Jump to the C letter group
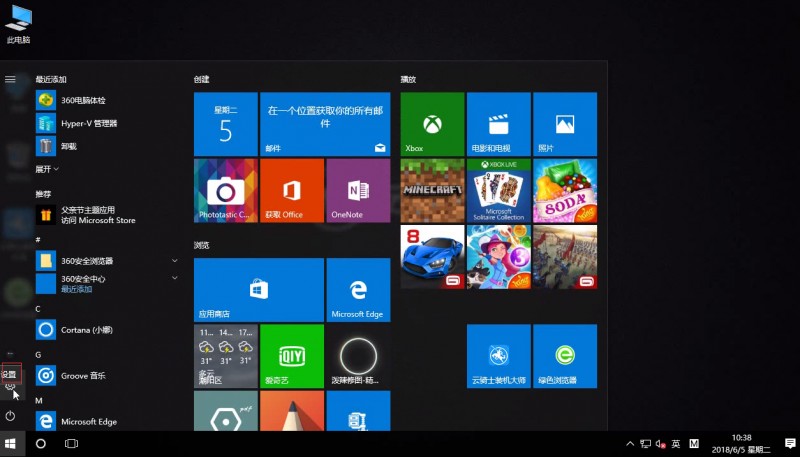The width and height of the screenshot is (800, 457). click(x=38, y=309)
